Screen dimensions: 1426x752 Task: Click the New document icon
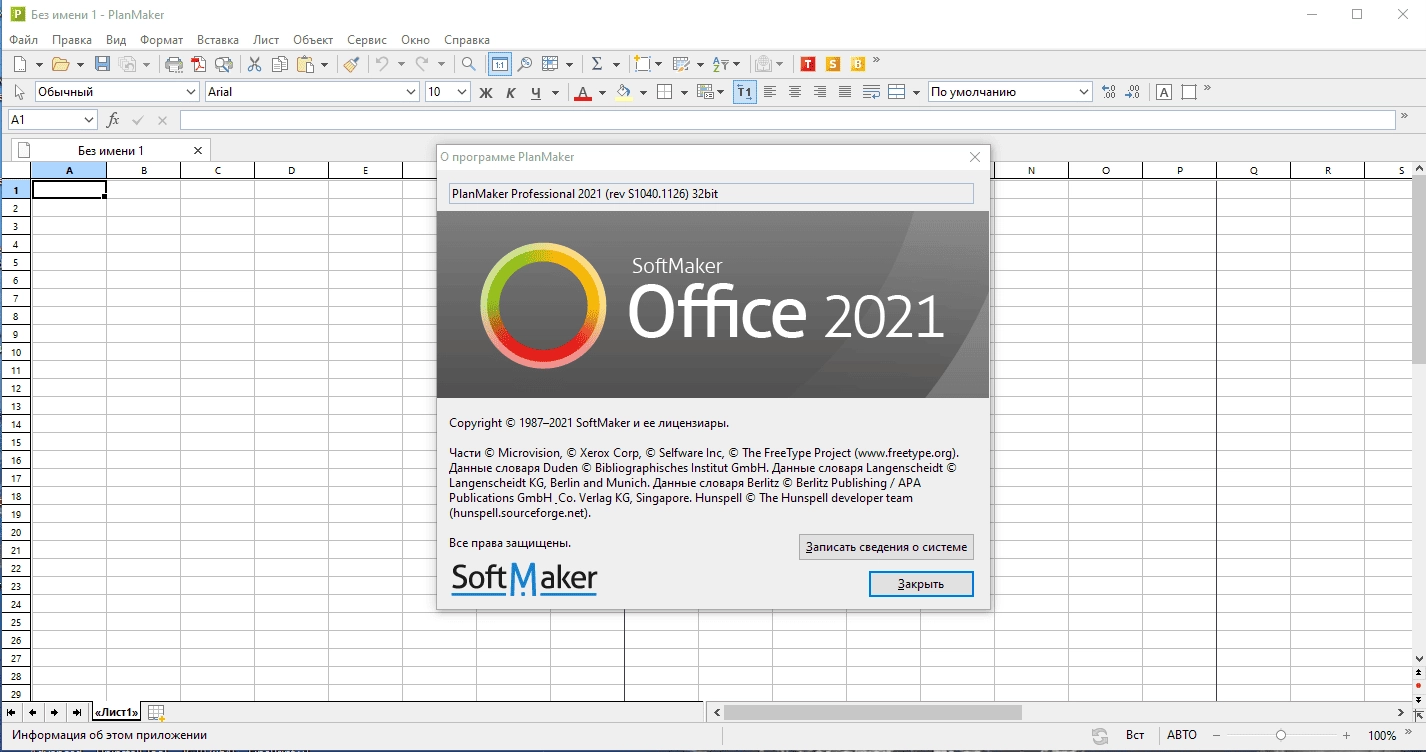click(20, 64)
